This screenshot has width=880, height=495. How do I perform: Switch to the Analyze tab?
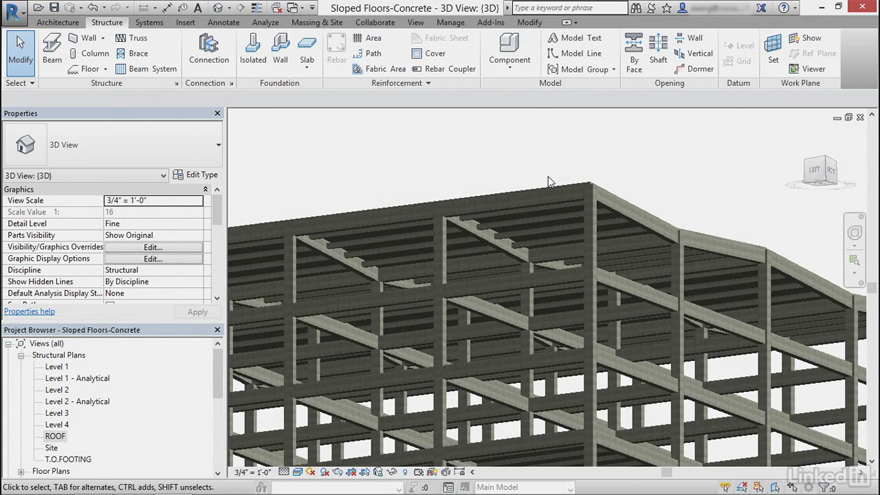click(x=265, y=22)
